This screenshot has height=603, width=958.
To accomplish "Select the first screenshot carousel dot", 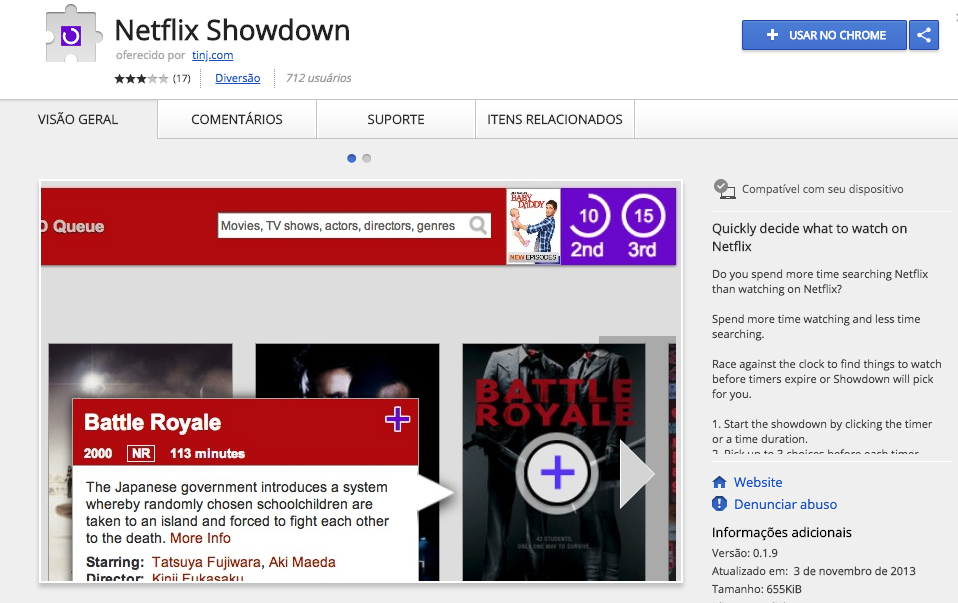I will coord(351,158).
